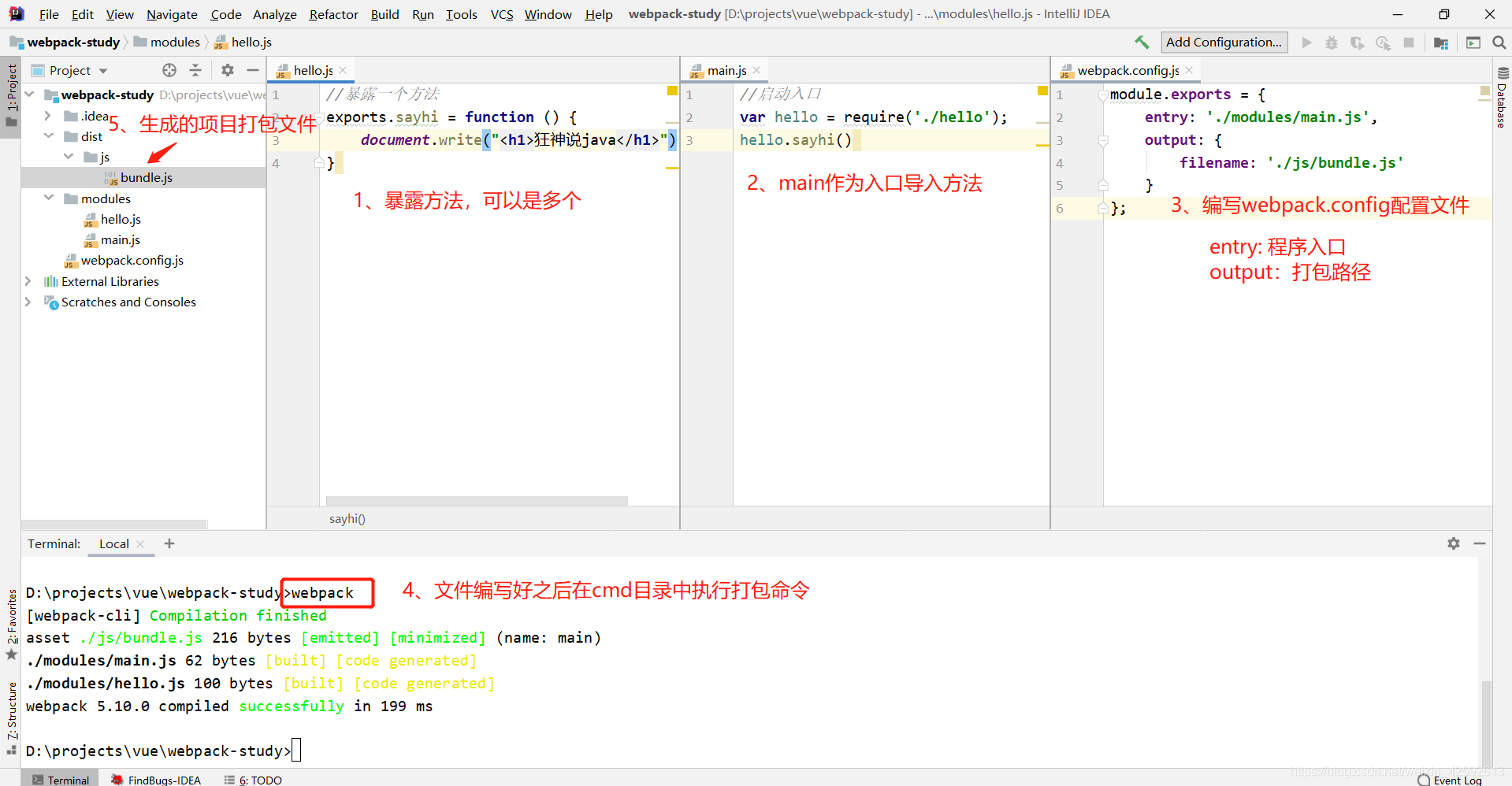
Task: Click sayhi() breadcrumb below hello.js editor
Action: (347, 518)
